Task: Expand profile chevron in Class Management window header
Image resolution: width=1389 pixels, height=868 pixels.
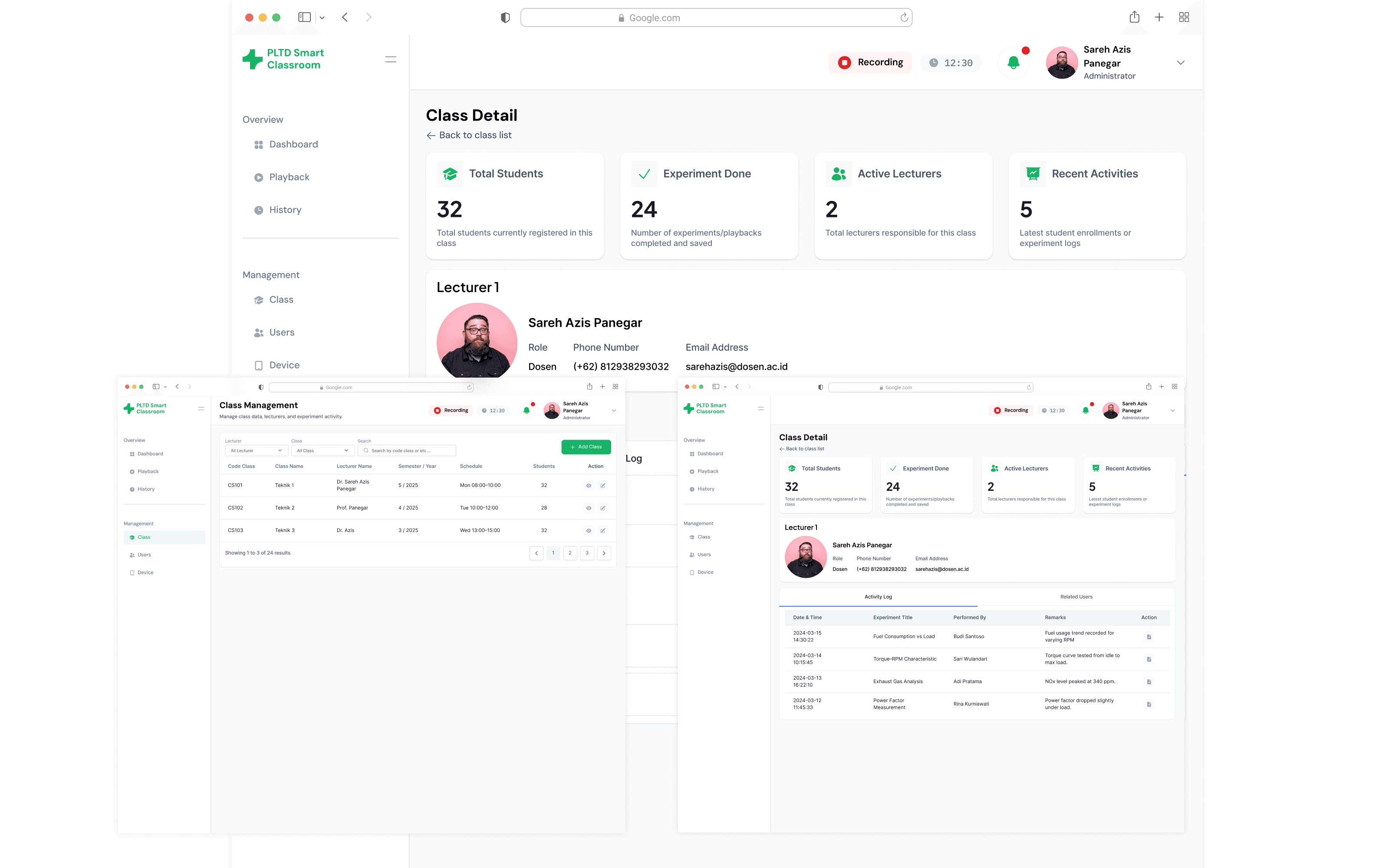Action: click(614, 411)
